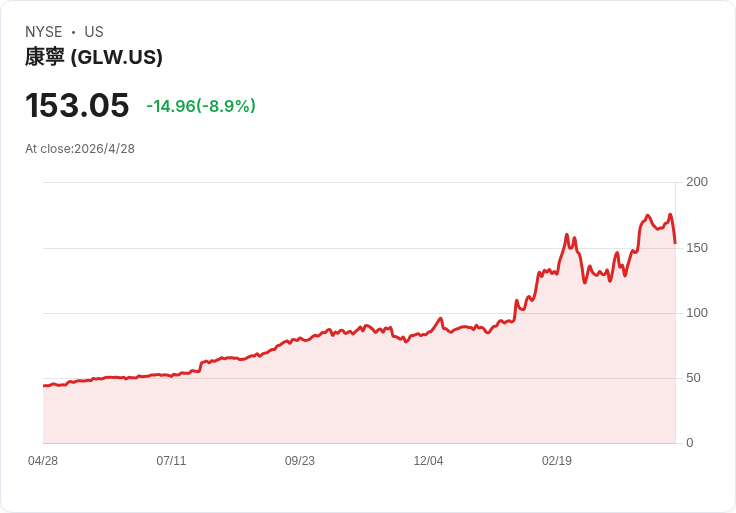736x513 pixels.
Task: Click the small price spike near 12/04
Action: [x=440, y=318]
